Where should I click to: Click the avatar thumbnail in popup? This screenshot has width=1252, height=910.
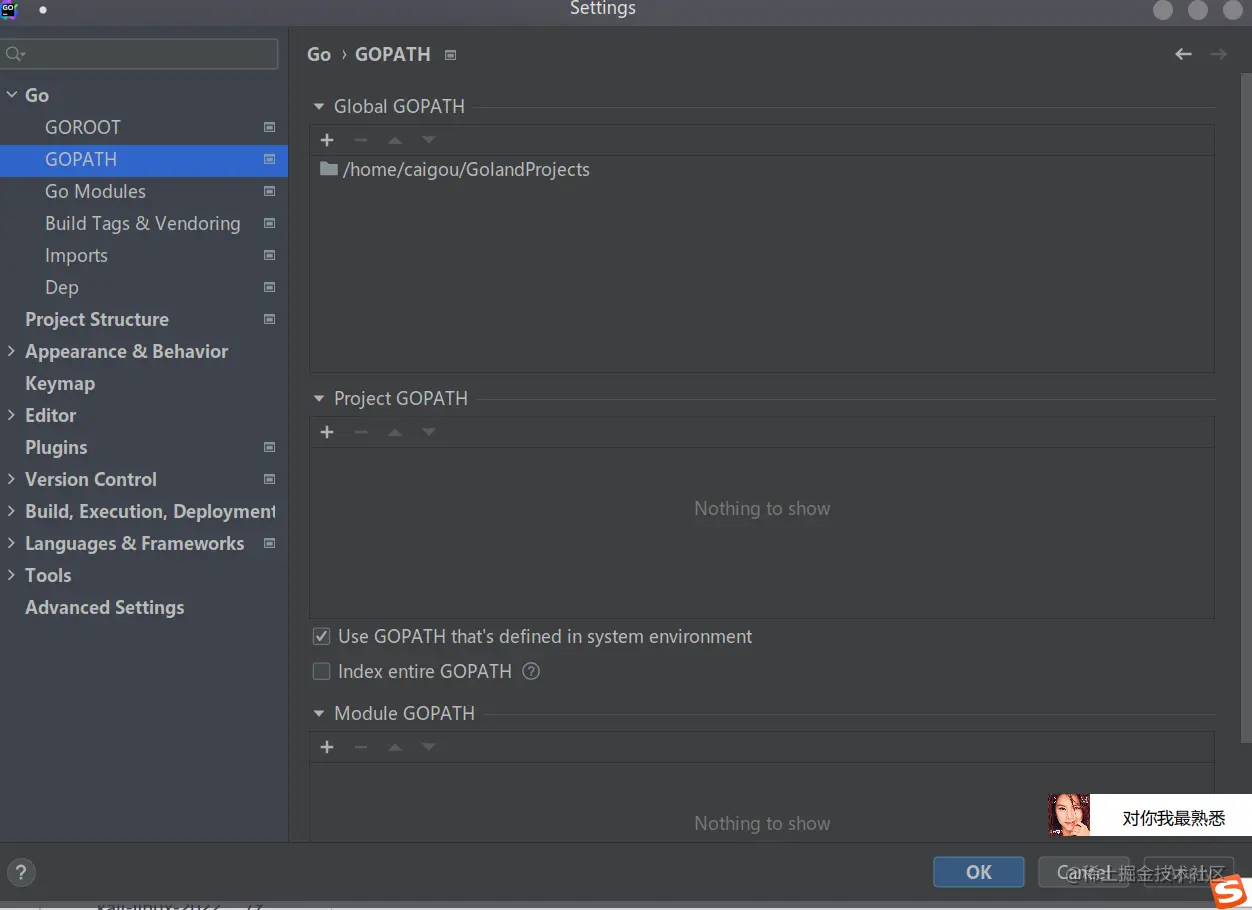point(1069,814)
